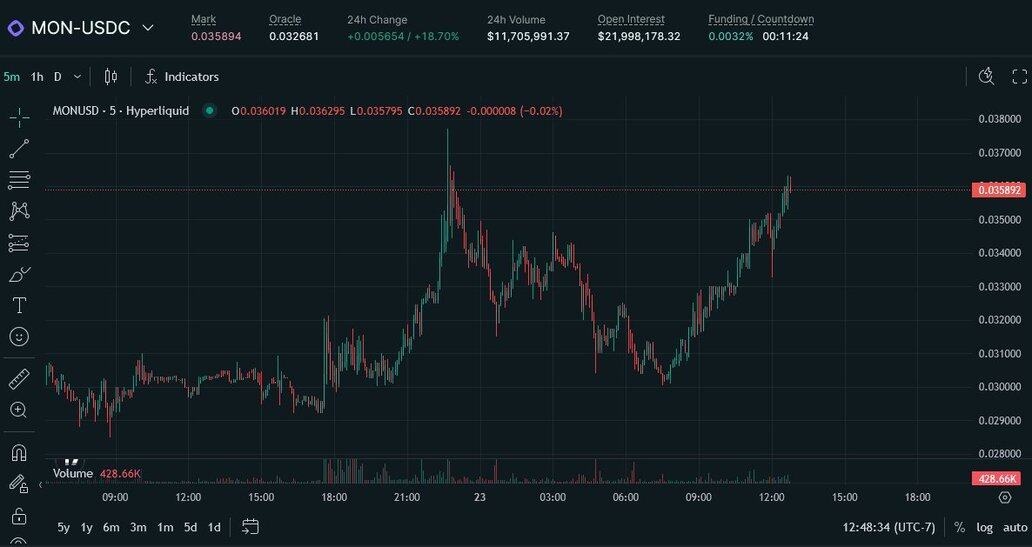
Task: Click the Go to date calendar button
Action: (x=250, y=527)
